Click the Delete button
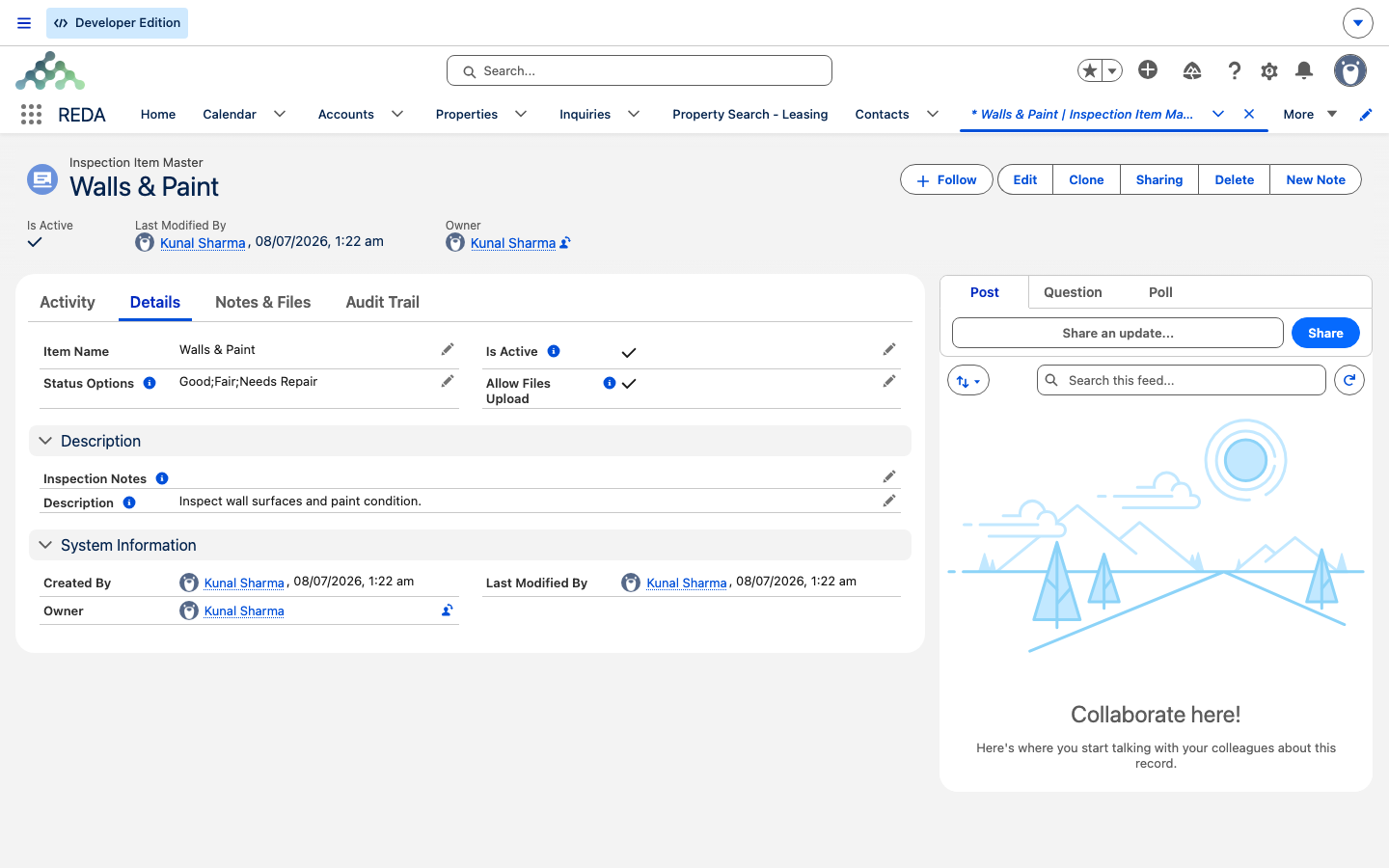 point(1234,179)
